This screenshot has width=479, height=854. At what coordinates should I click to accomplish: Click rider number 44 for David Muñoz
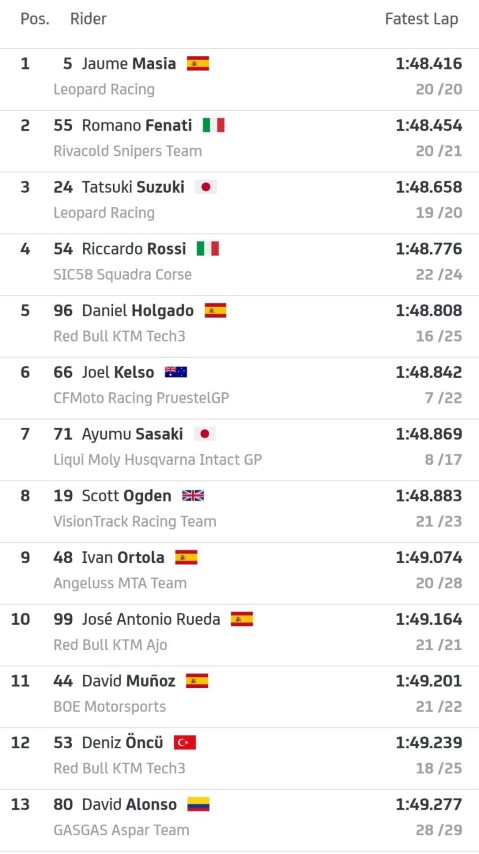coord(63,681)
